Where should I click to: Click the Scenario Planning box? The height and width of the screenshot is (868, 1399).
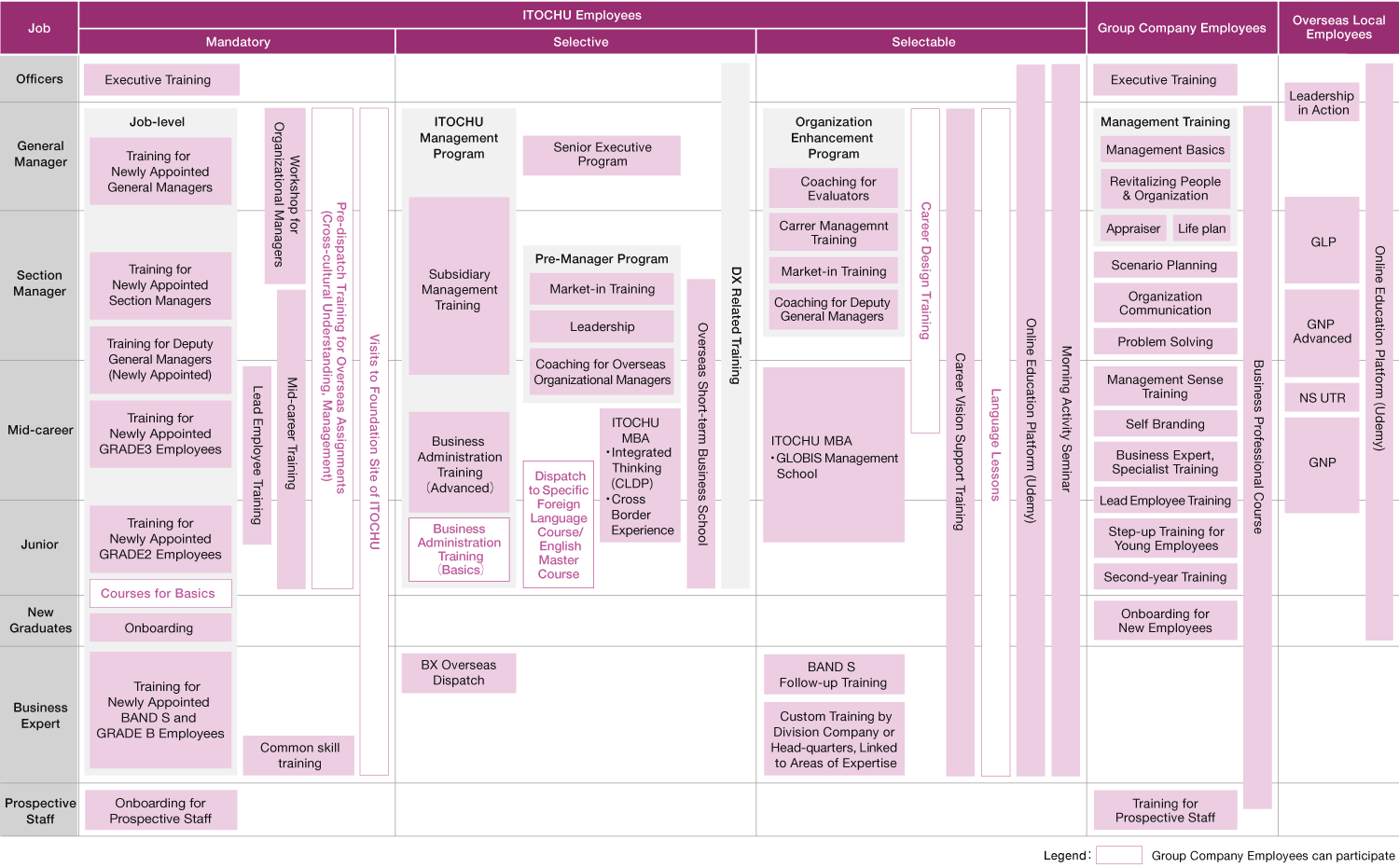coord(1165,265)
